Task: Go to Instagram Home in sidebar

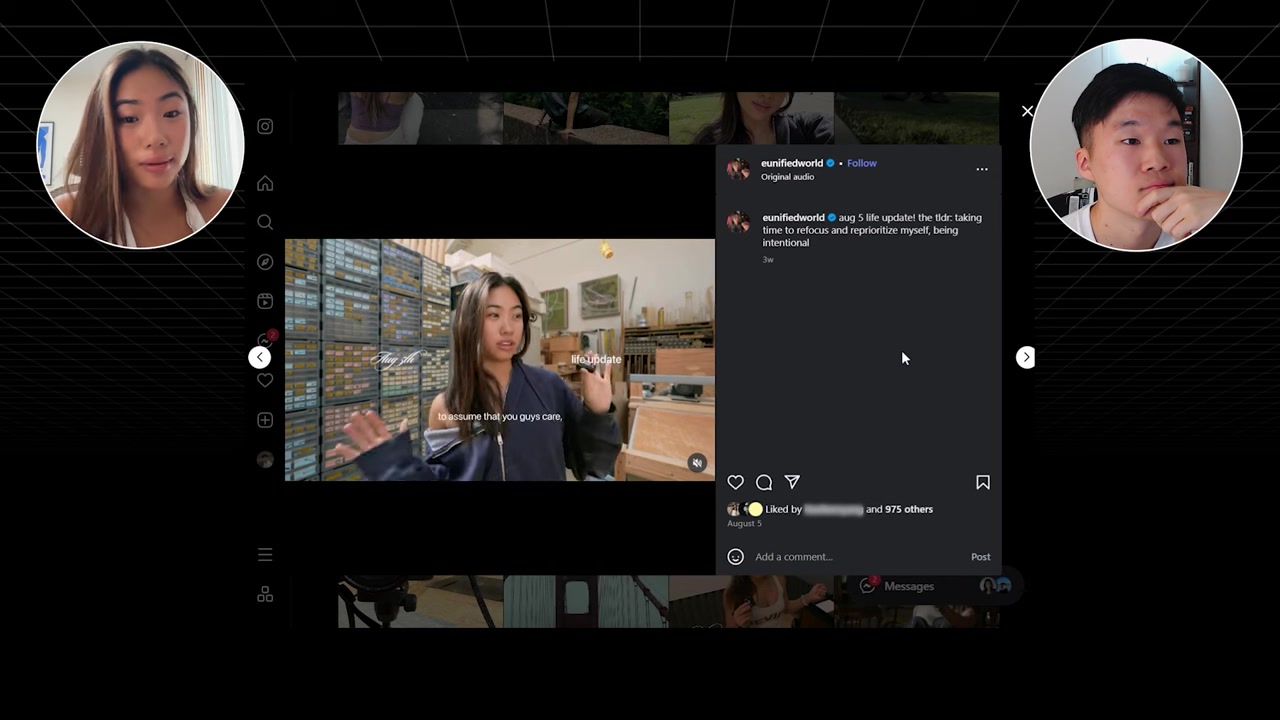Action: tap(265, 184)
